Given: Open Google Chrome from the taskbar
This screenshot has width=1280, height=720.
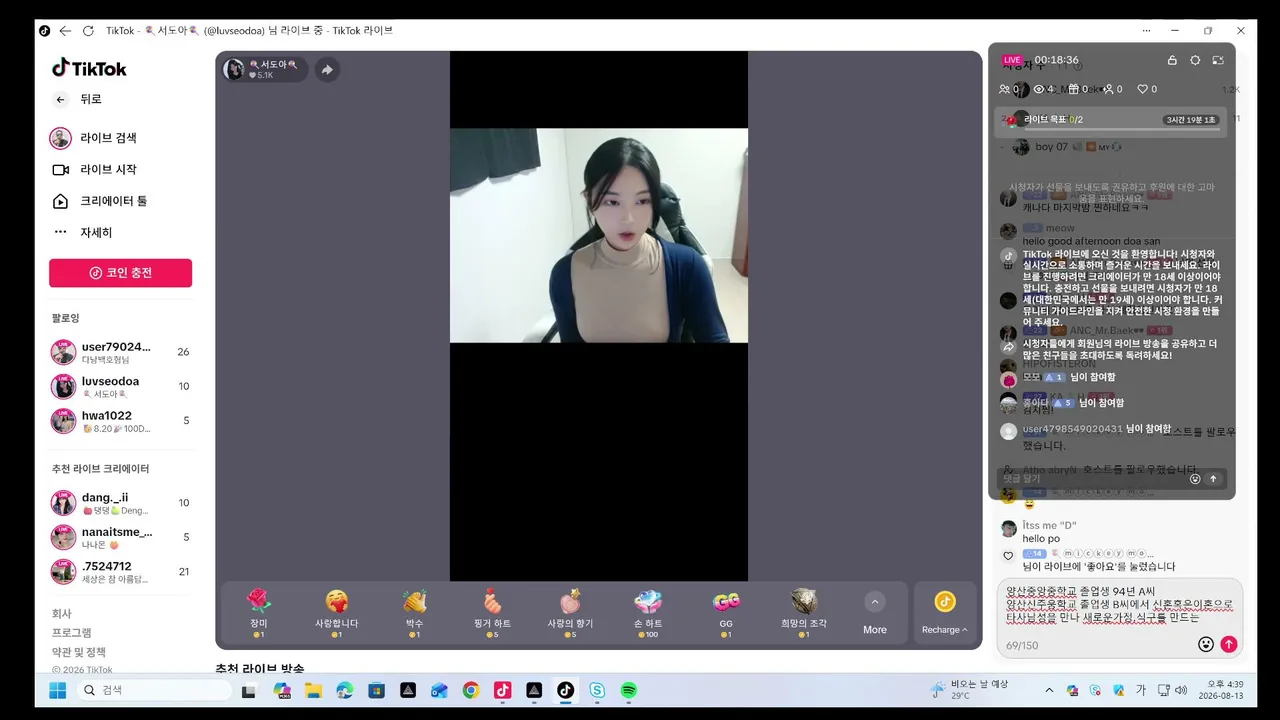Looking at the screenshot, I should tap(471, 690).
